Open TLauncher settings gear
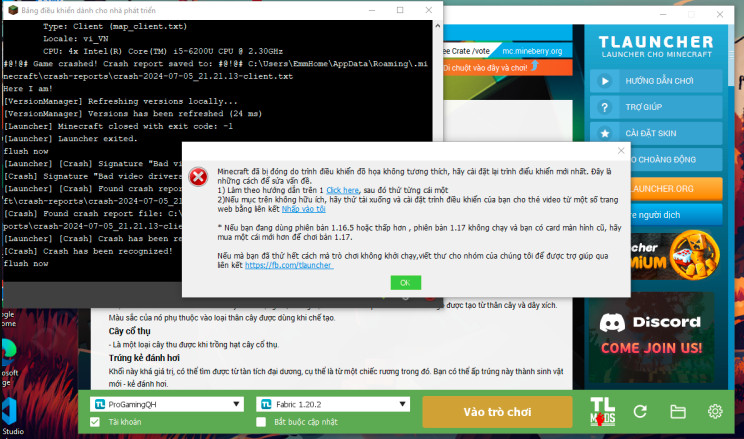Image resolution: width=744 pixels, height=439 pixels. pyautogui.click(x=715, y=411)
